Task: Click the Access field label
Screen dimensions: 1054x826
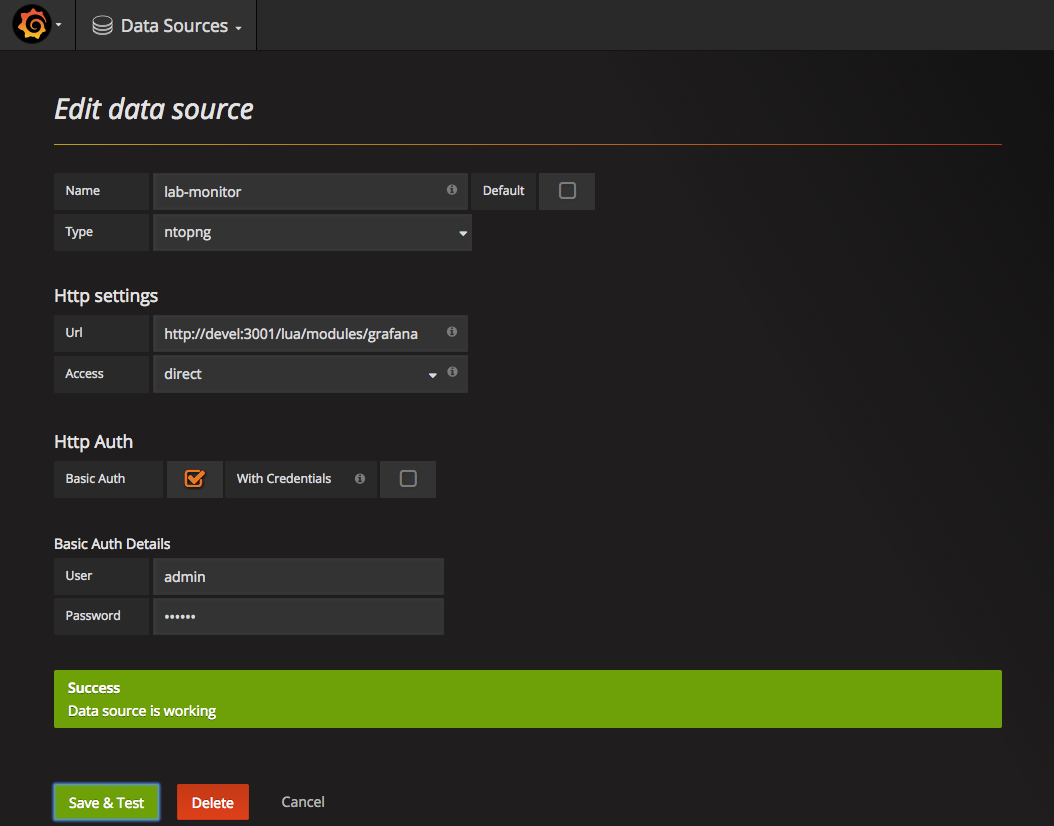Action: (x=85, y=374)
